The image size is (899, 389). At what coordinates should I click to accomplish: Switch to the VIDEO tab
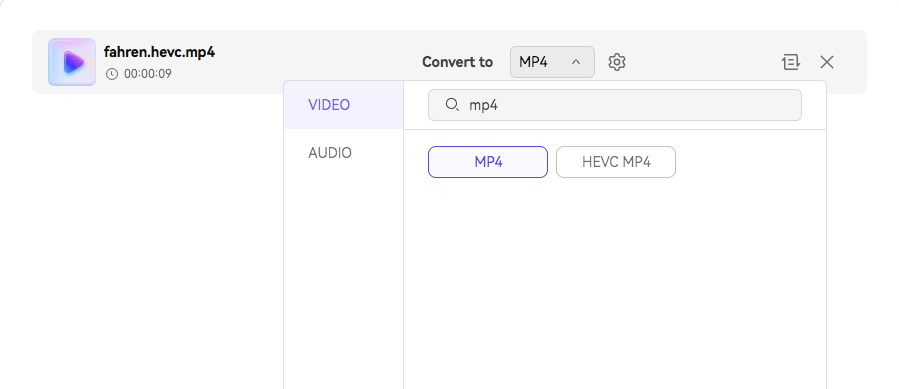(x=343, y=105)
